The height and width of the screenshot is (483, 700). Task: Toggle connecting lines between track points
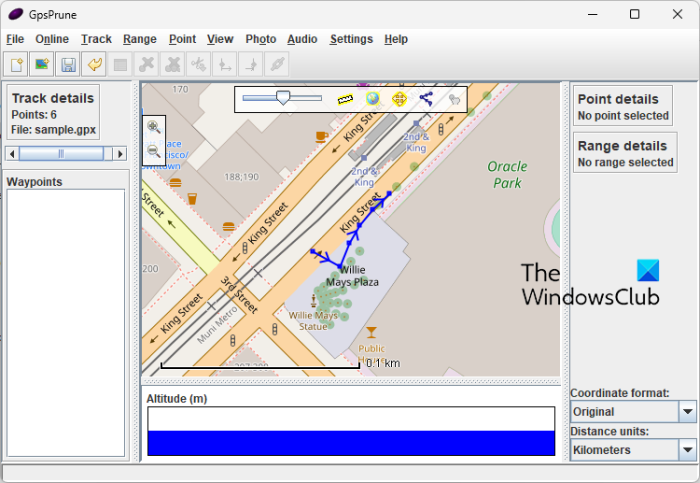point(427,99)
